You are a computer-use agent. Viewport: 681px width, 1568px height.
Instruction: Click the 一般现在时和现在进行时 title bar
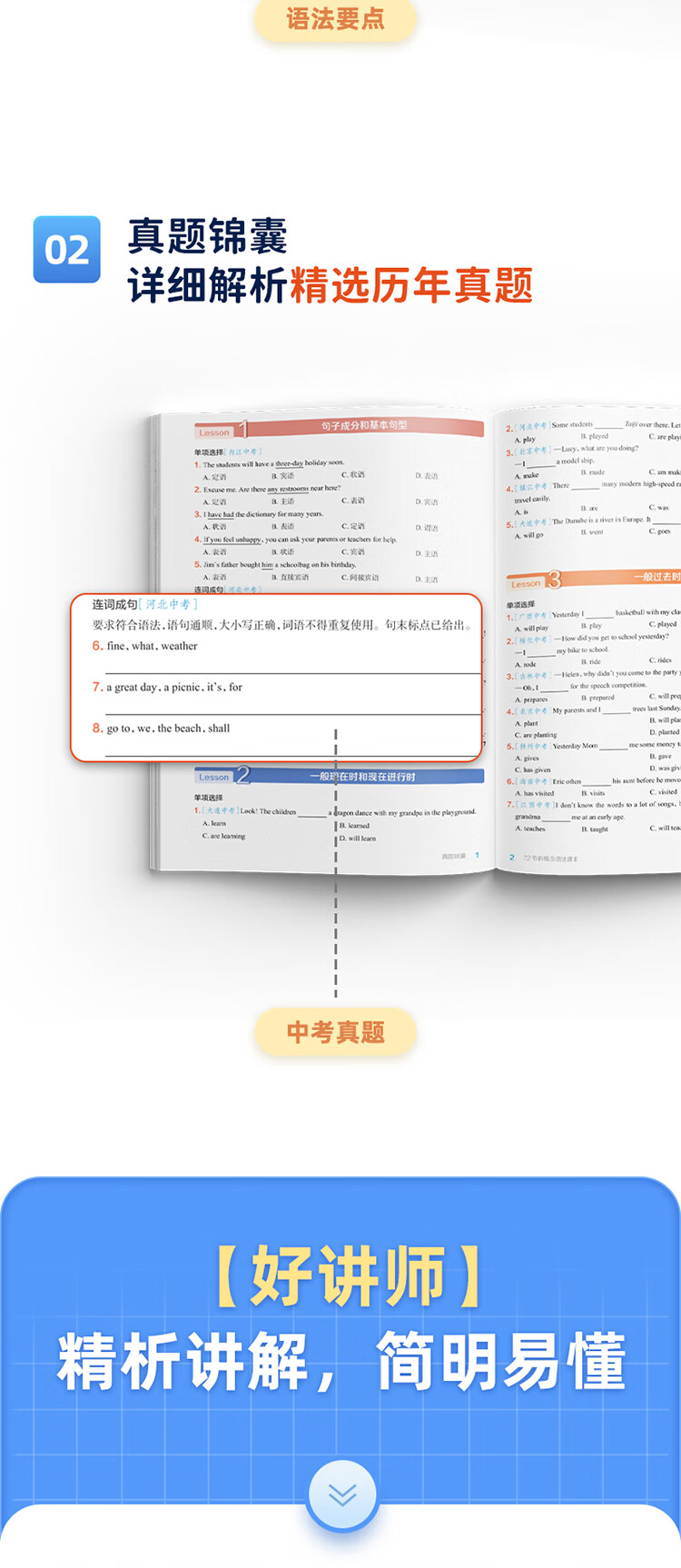point(363,777)
